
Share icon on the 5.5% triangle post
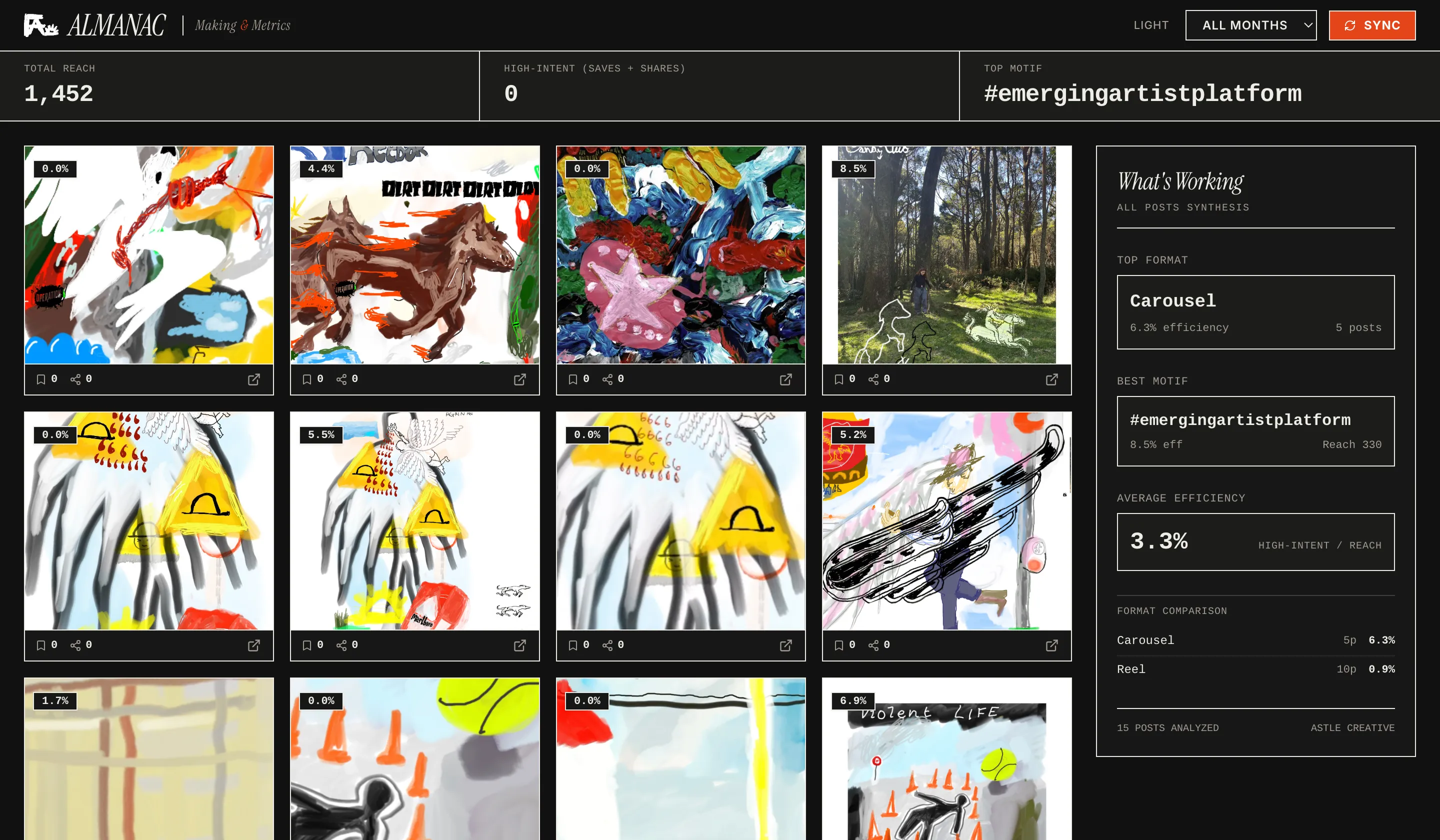pyautogui.click(x=341, y=645)
